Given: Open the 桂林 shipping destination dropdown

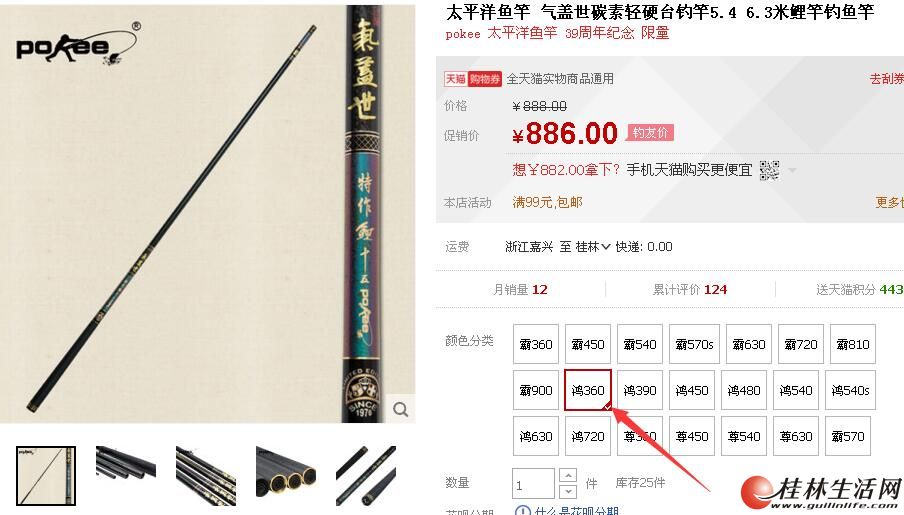Looking at the screenshot, I should coord(593,247).
